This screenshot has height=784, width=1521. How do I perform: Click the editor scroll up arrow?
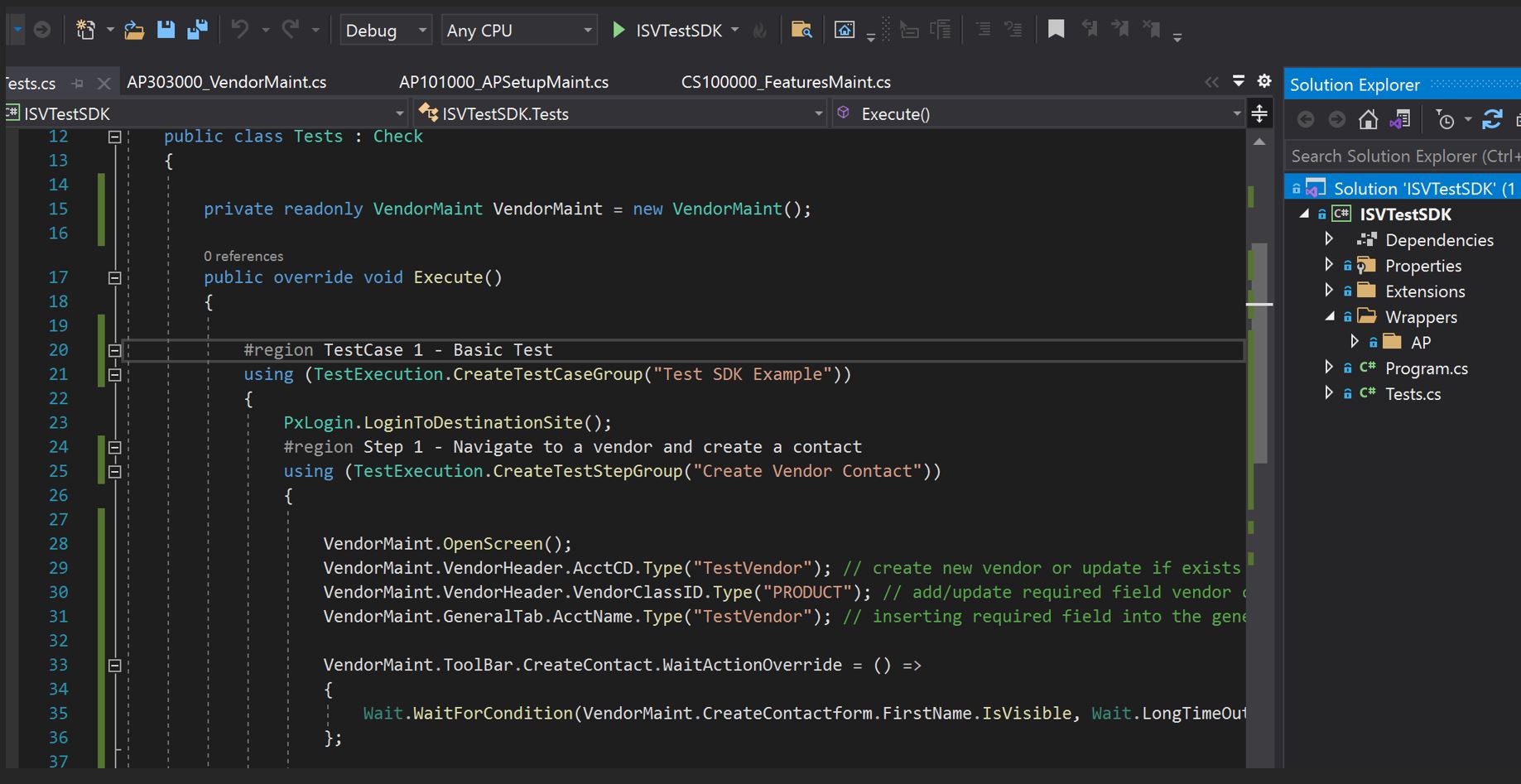point(1259,142)
